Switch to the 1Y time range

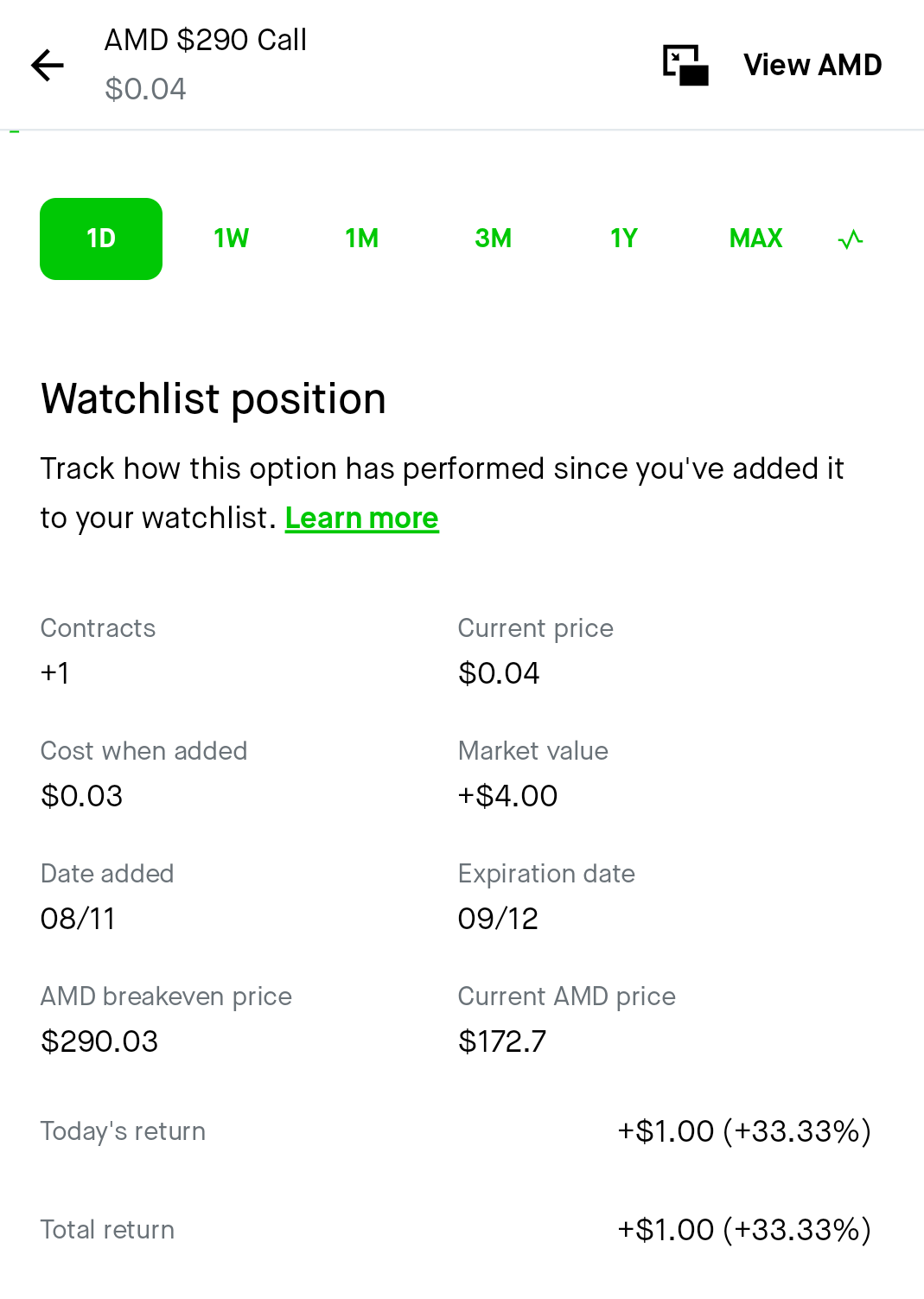pos(624,239)
